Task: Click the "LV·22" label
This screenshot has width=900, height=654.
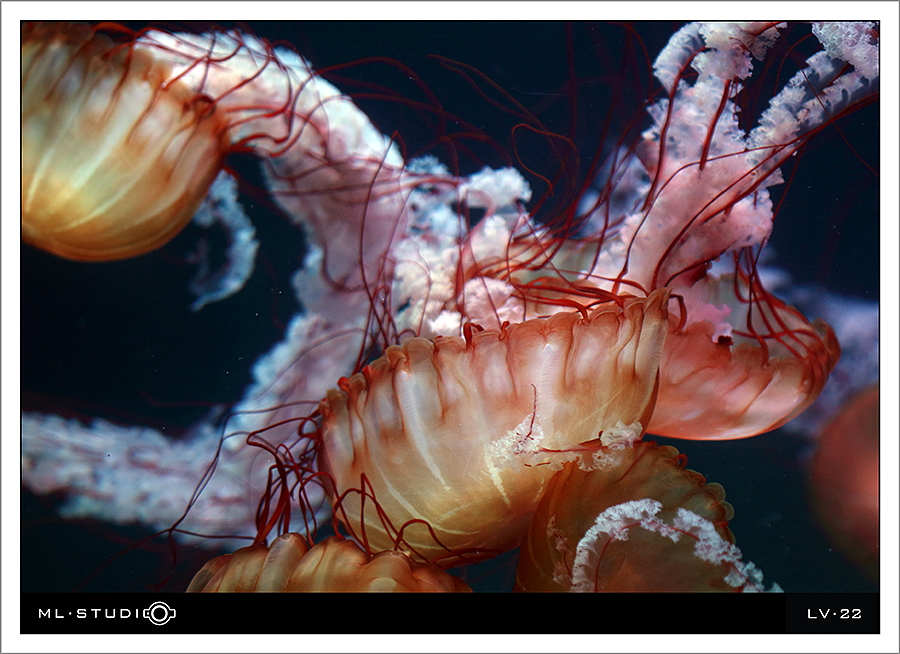Action: point(834,614)
